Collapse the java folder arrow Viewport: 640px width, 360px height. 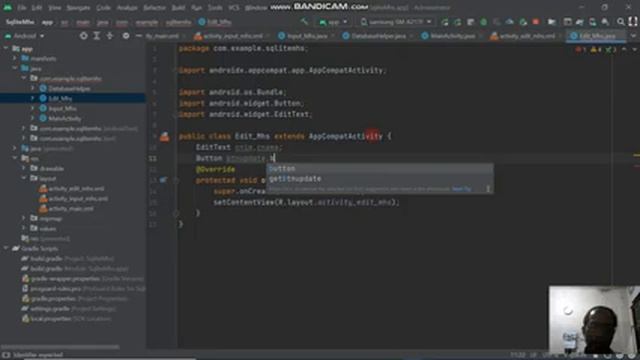coord(15,68)
